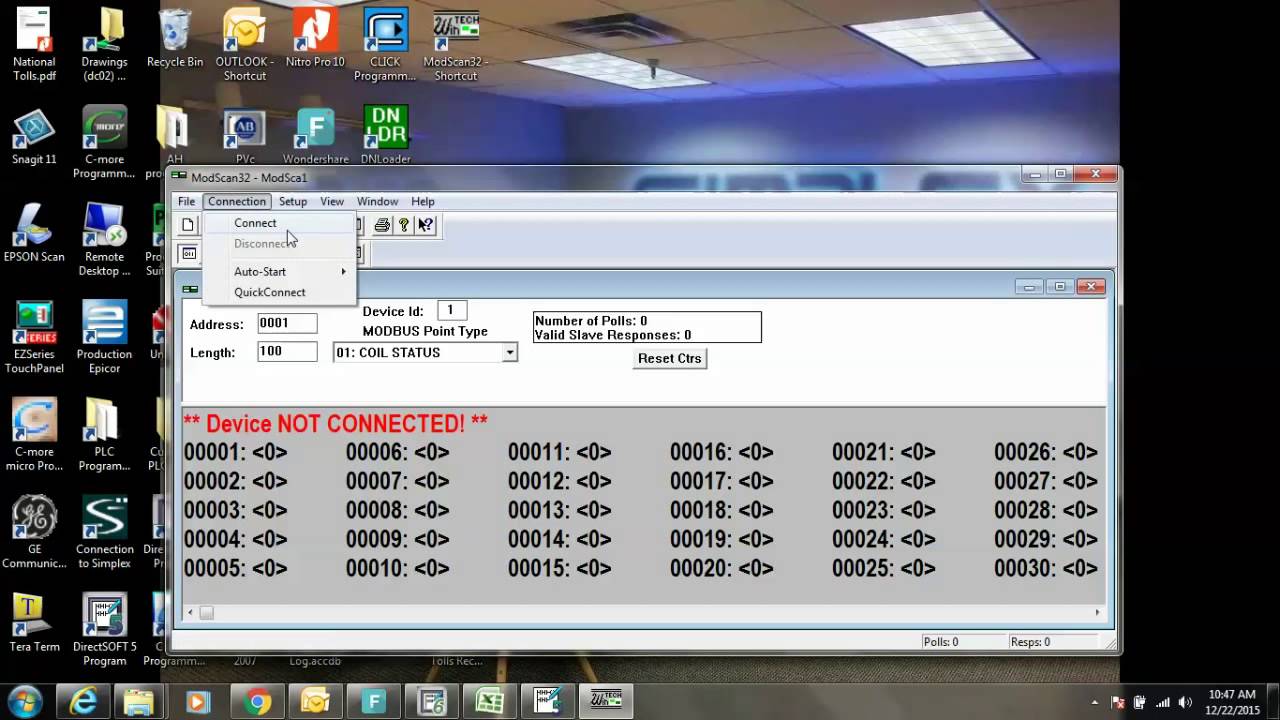
Task: Click coil entry 00015: <0>
Action: click(x=560, y=568)
